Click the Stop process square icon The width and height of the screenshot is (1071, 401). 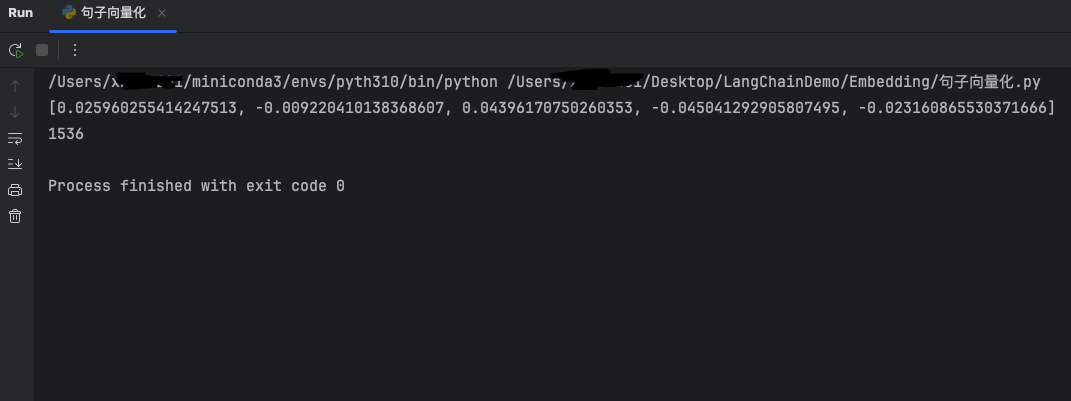(42, 50)
